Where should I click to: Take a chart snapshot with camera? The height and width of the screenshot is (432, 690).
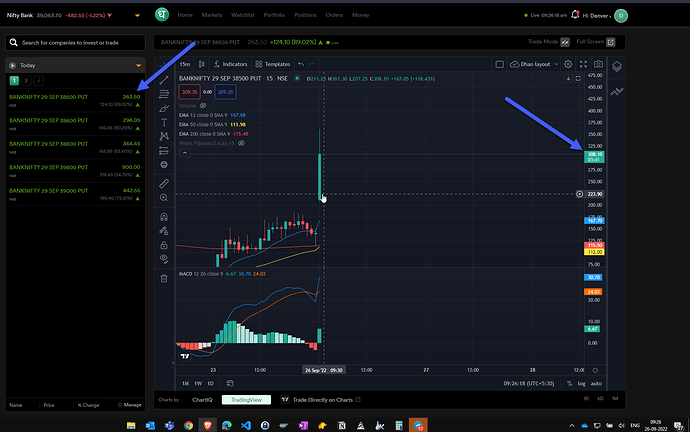(x=598, y=64)
